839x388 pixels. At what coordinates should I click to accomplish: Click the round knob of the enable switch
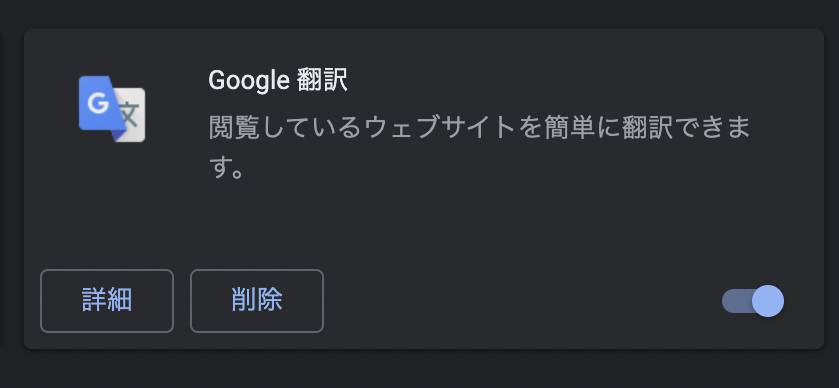point(768,301)
